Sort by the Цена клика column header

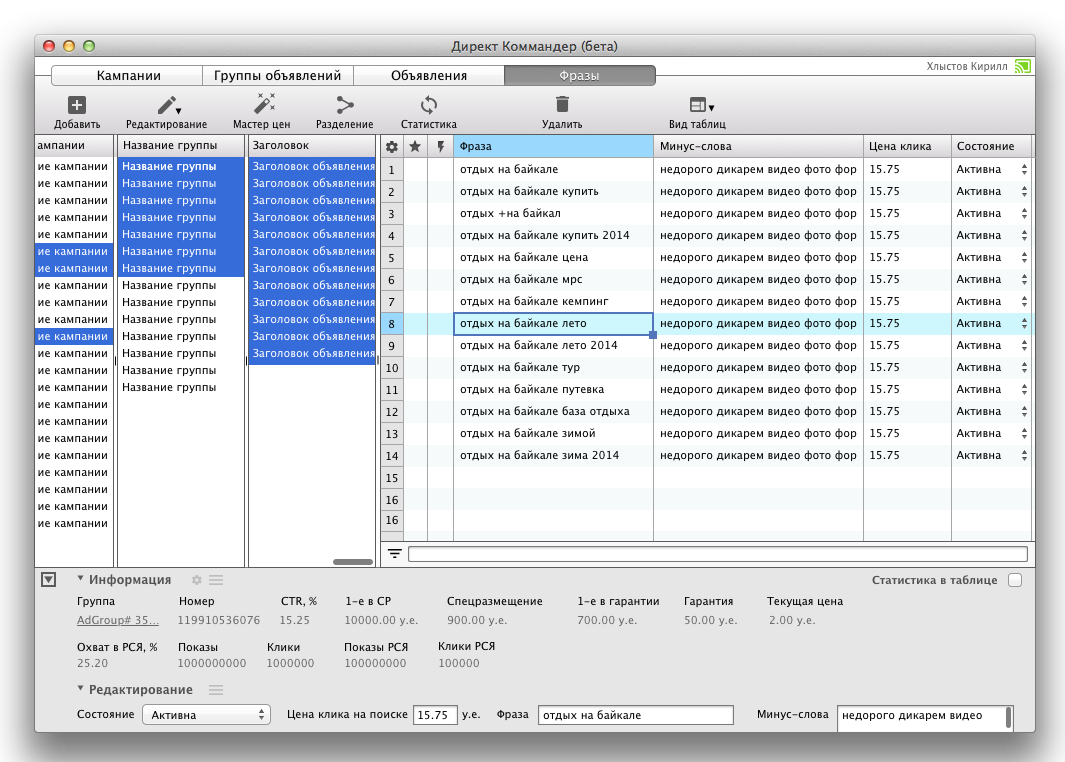[906, 147]
